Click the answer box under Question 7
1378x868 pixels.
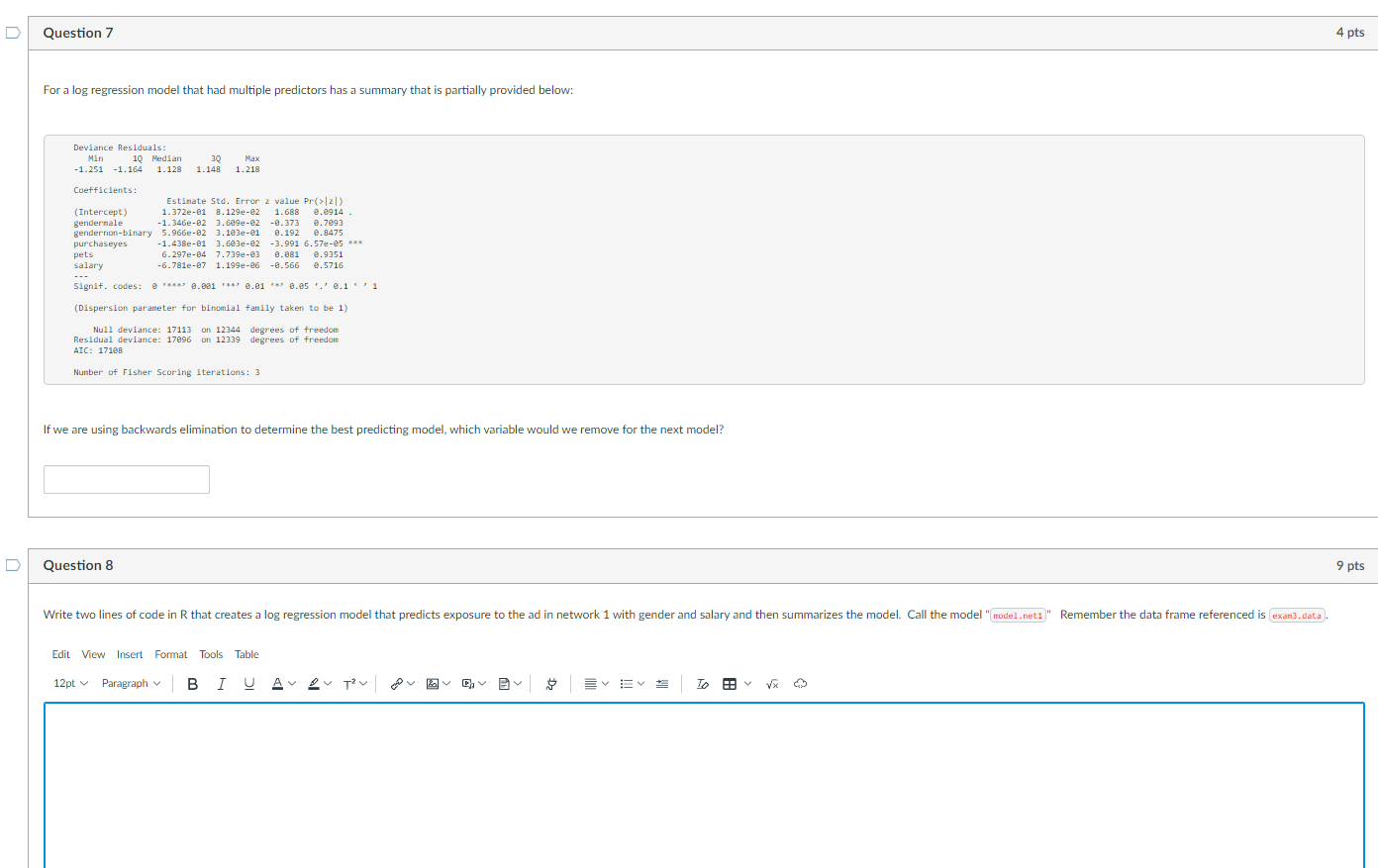126,479
